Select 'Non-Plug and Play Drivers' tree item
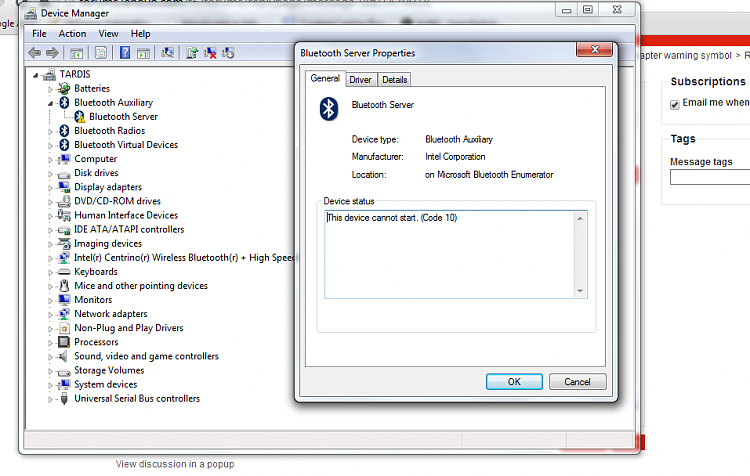This screenshot has height=476, width=750. point(129,328)
